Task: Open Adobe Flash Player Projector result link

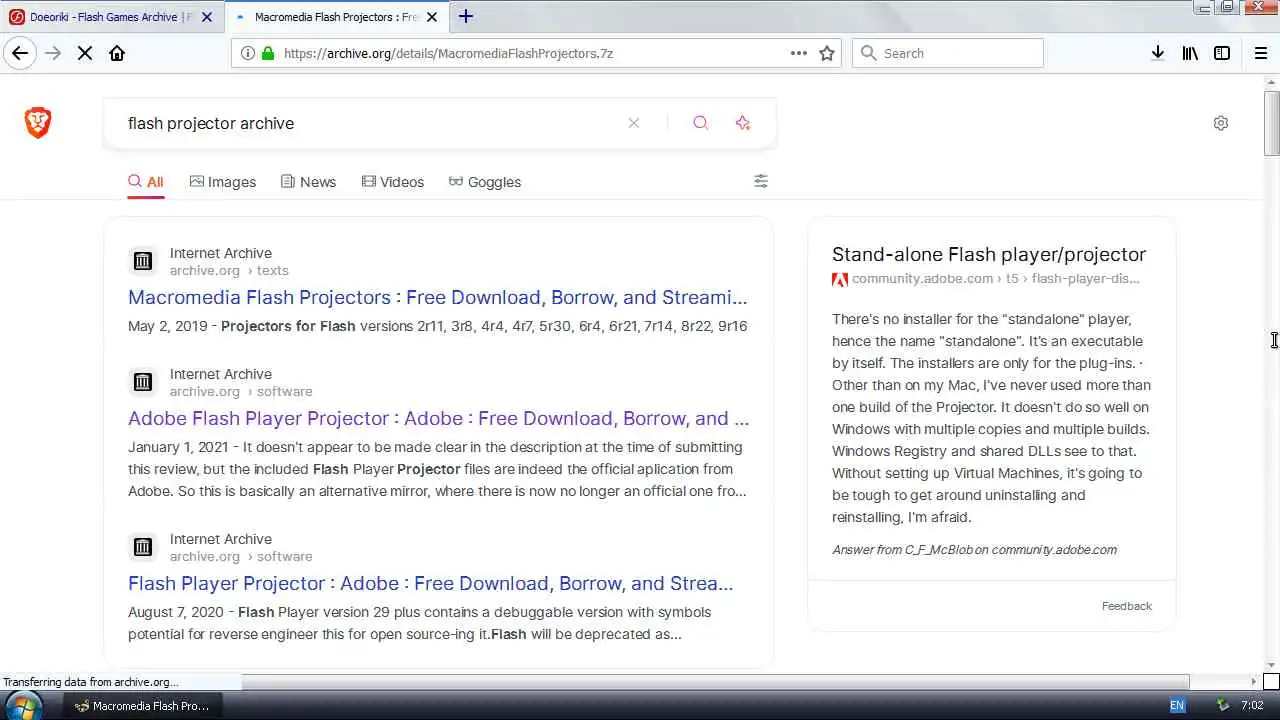Action: pos(438,418)
